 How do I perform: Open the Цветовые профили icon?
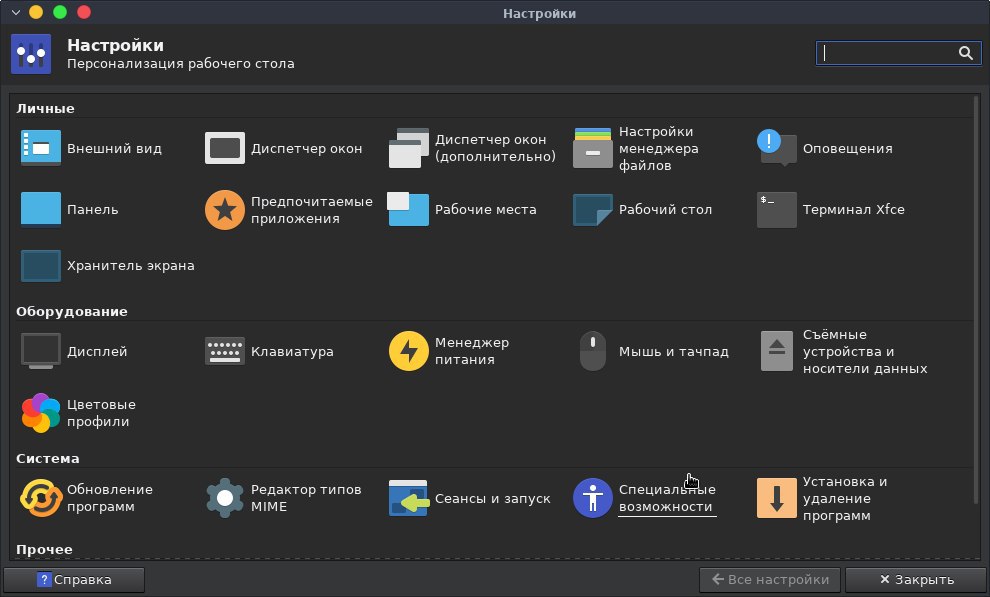coord(41,413)
